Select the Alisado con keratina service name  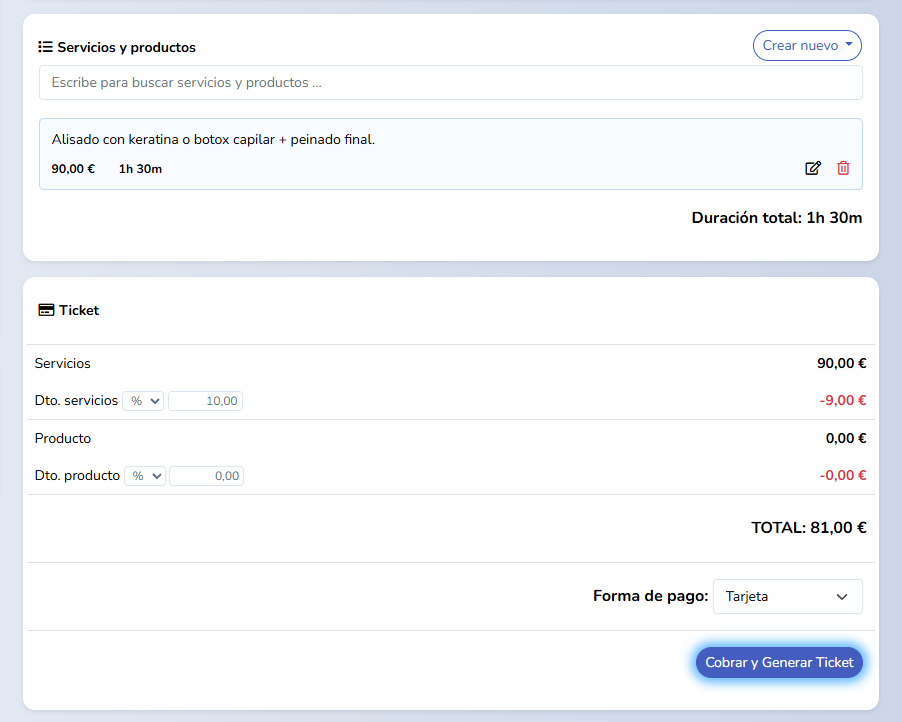click(213, 139)
